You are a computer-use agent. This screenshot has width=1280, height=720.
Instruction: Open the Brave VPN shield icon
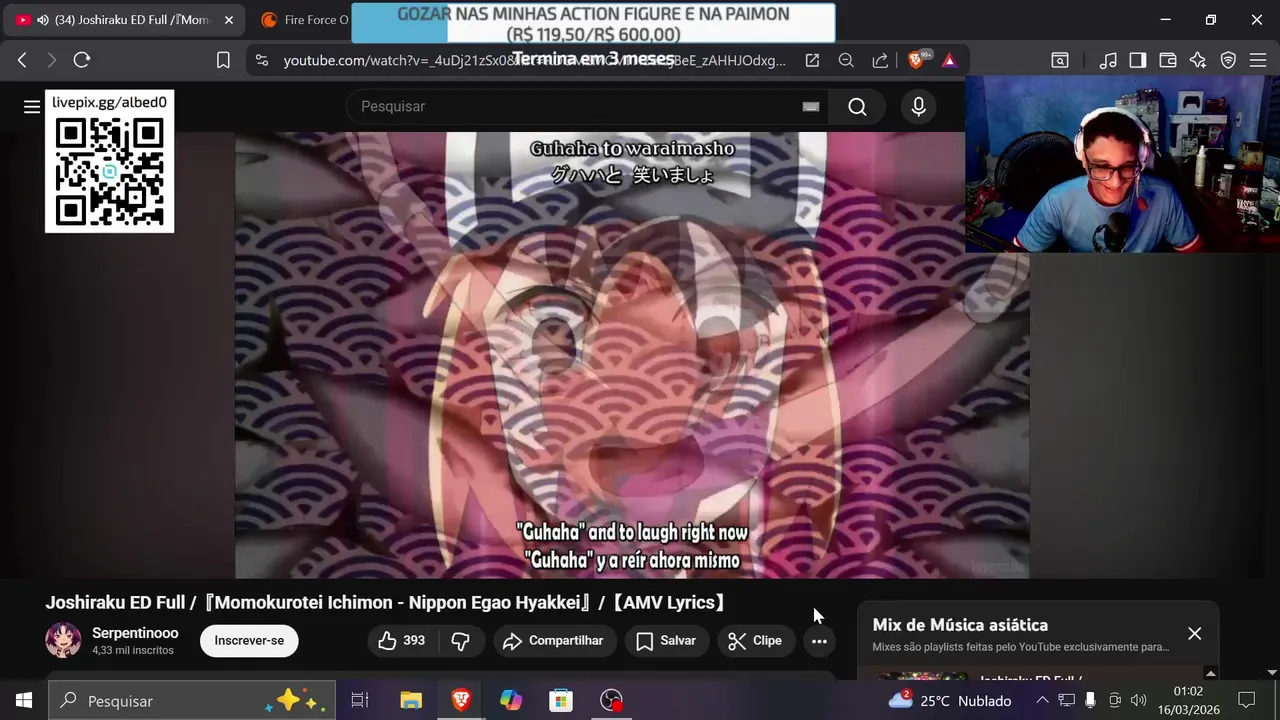tap(1228, 60)
